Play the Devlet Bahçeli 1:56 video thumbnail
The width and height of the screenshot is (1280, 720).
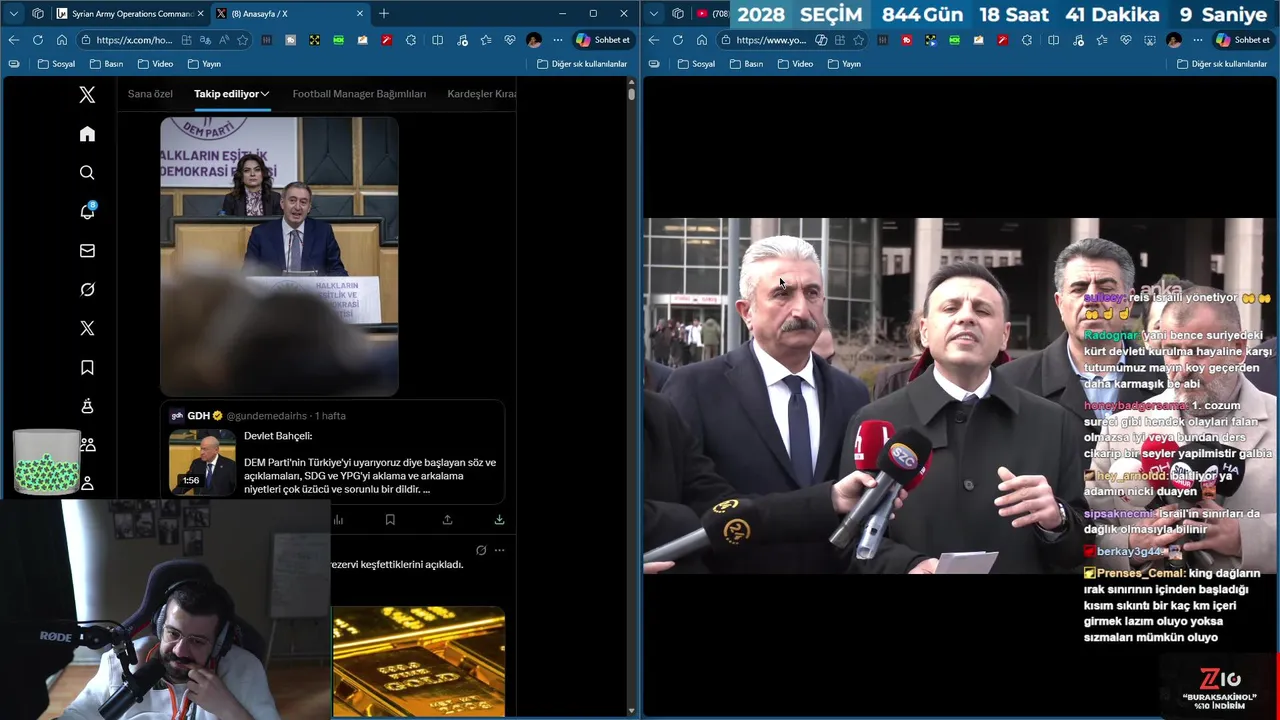(202, 463)
